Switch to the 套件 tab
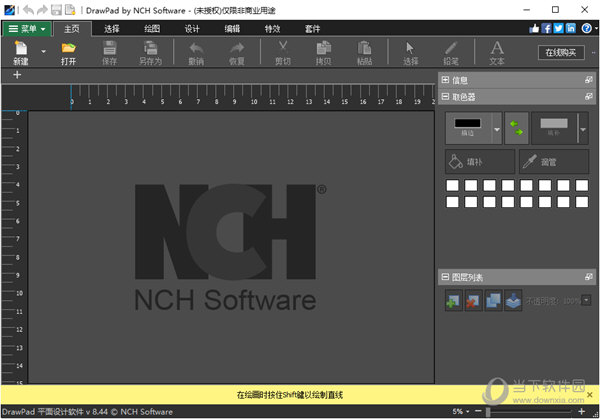This screenshot has width=600, height=419. pyautogui.click(x=312, y=29)
